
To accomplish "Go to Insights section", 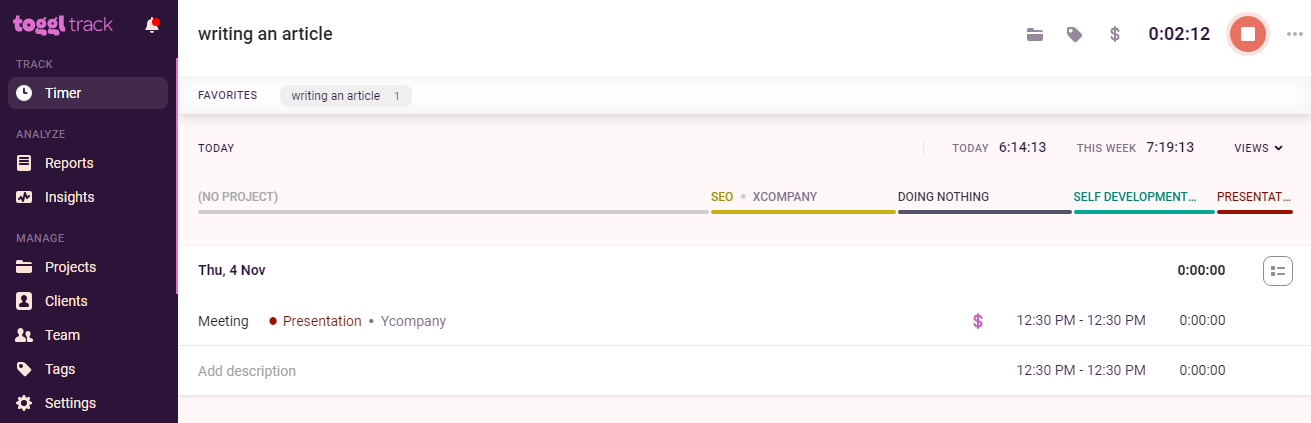I will point(69,197).
